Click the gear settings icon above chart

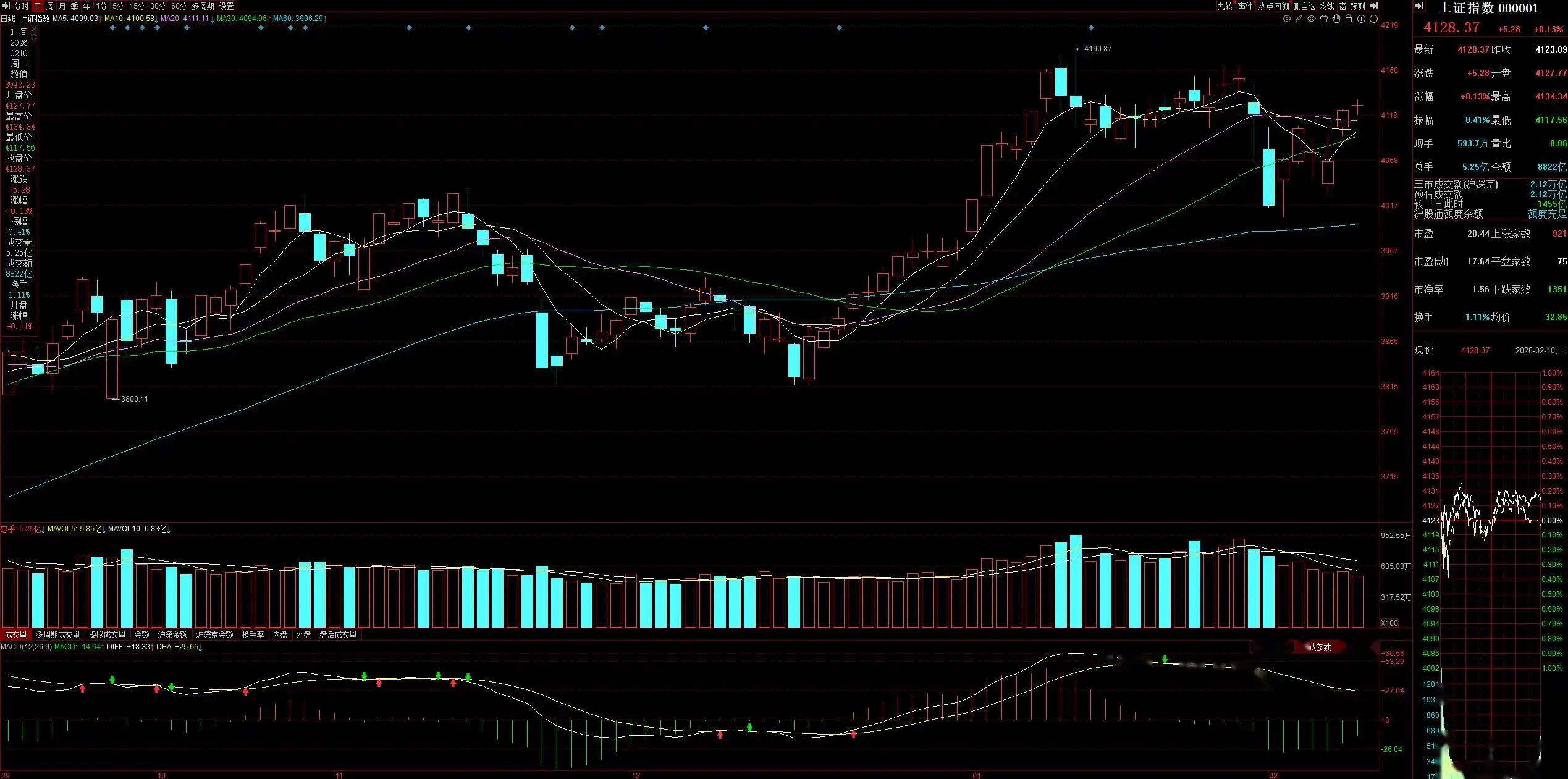pos(1287,19)
